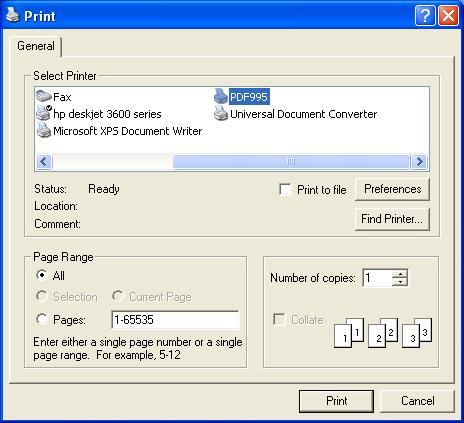Click the Pages range input field
Image resolution: width=464 pixels, height=423 pixels.
[x=175, y=320]
